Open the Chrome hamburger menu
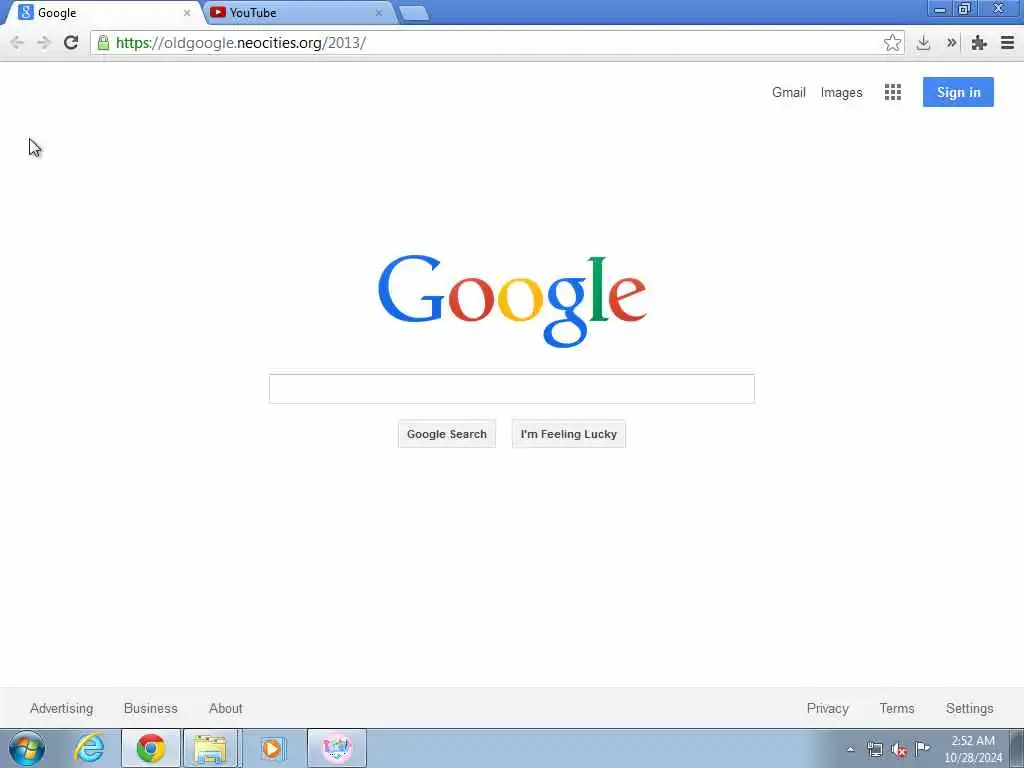 pyautogui.click(x=1008, y=43)
